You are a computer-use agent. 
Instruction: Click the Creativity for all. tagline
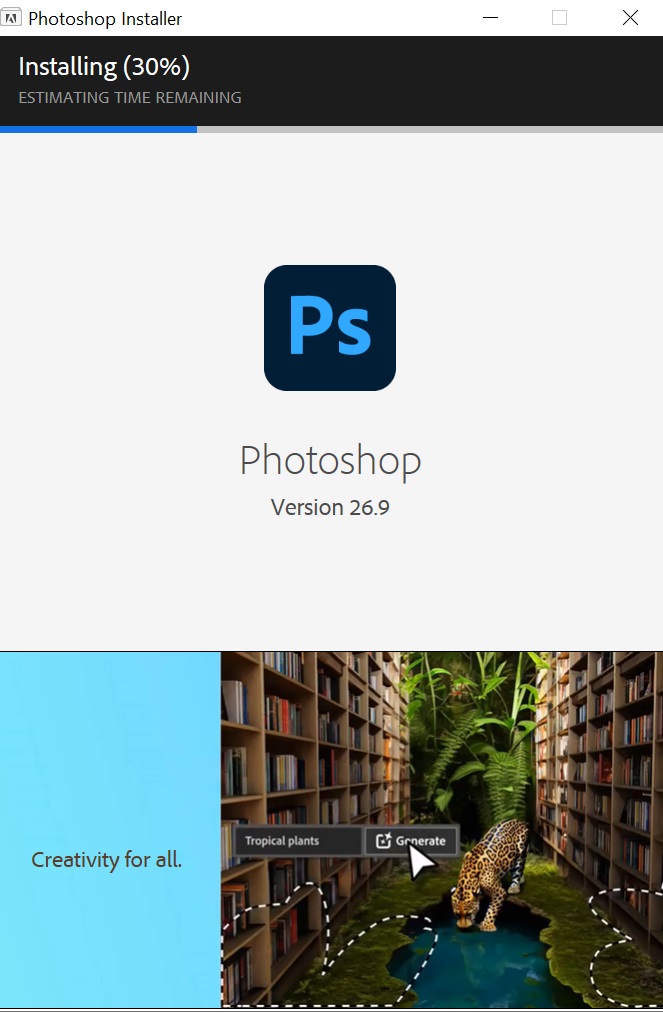click(x=107, y=860)
